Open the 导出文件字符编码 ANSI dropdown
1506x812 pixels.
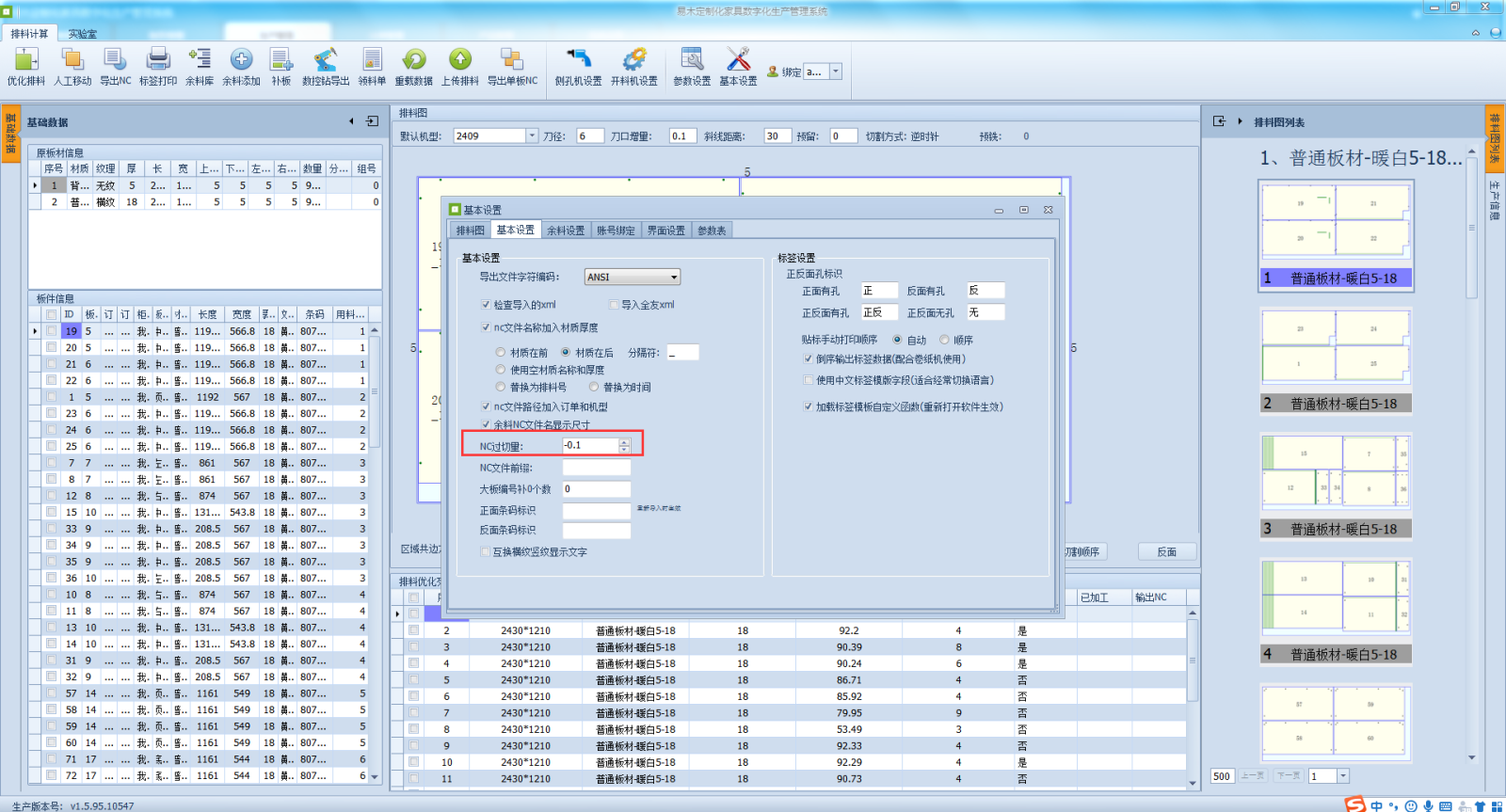pos(674,278)
